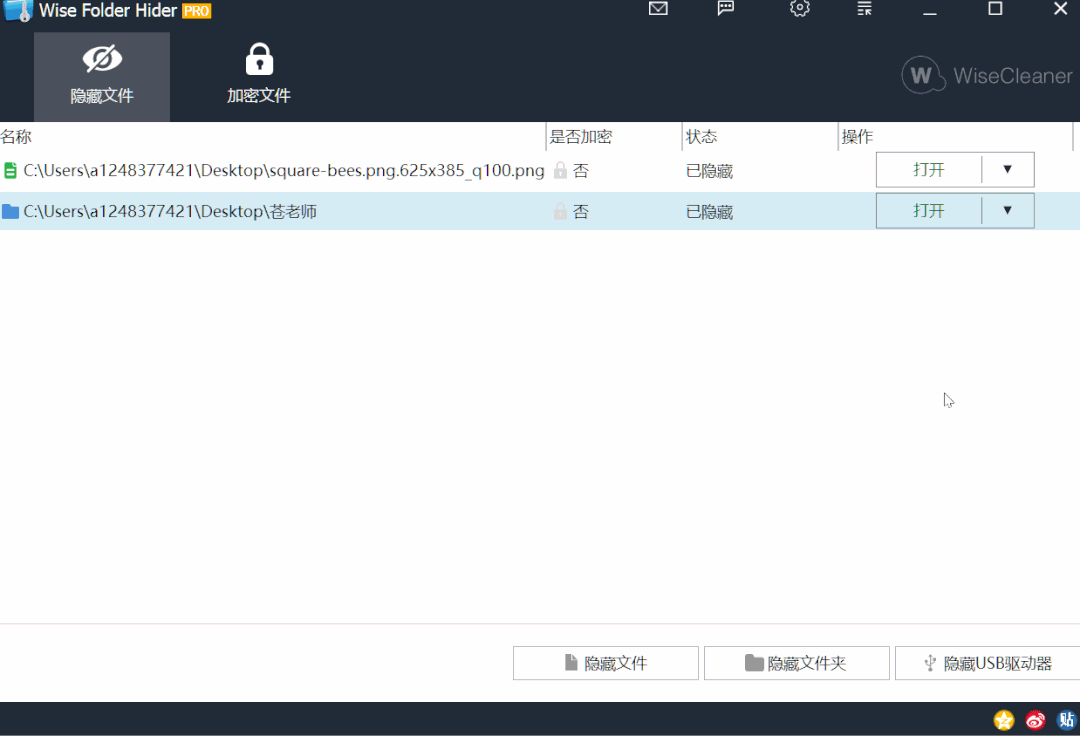Click the yellow star icon in status bar
The height and width of the screenshot is (736, 1080).
(1003, 720)
